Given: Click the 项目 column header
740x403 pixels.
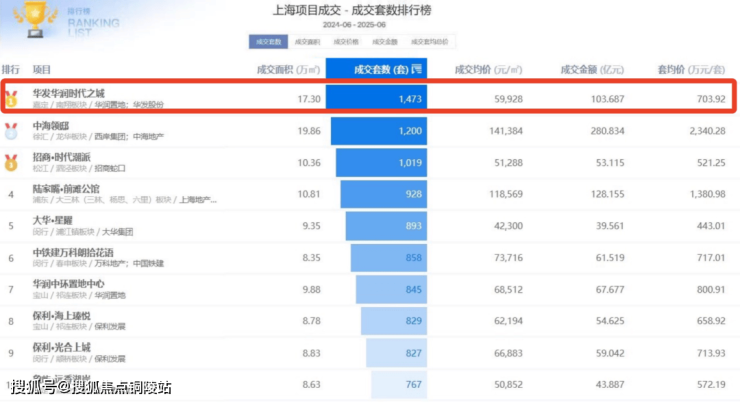Looking at the screenshot, I should coord(42,70).
